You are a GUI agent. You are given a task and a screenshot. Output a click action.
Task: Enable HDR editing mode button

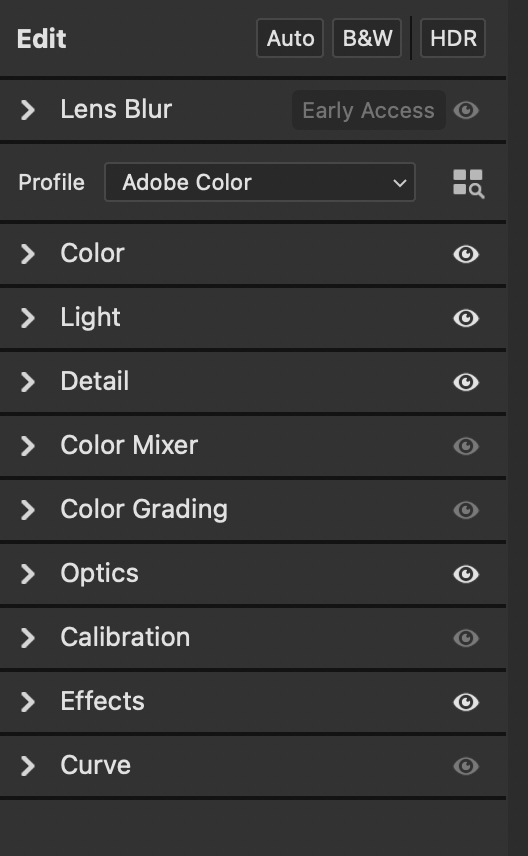(x=453, y=38)
